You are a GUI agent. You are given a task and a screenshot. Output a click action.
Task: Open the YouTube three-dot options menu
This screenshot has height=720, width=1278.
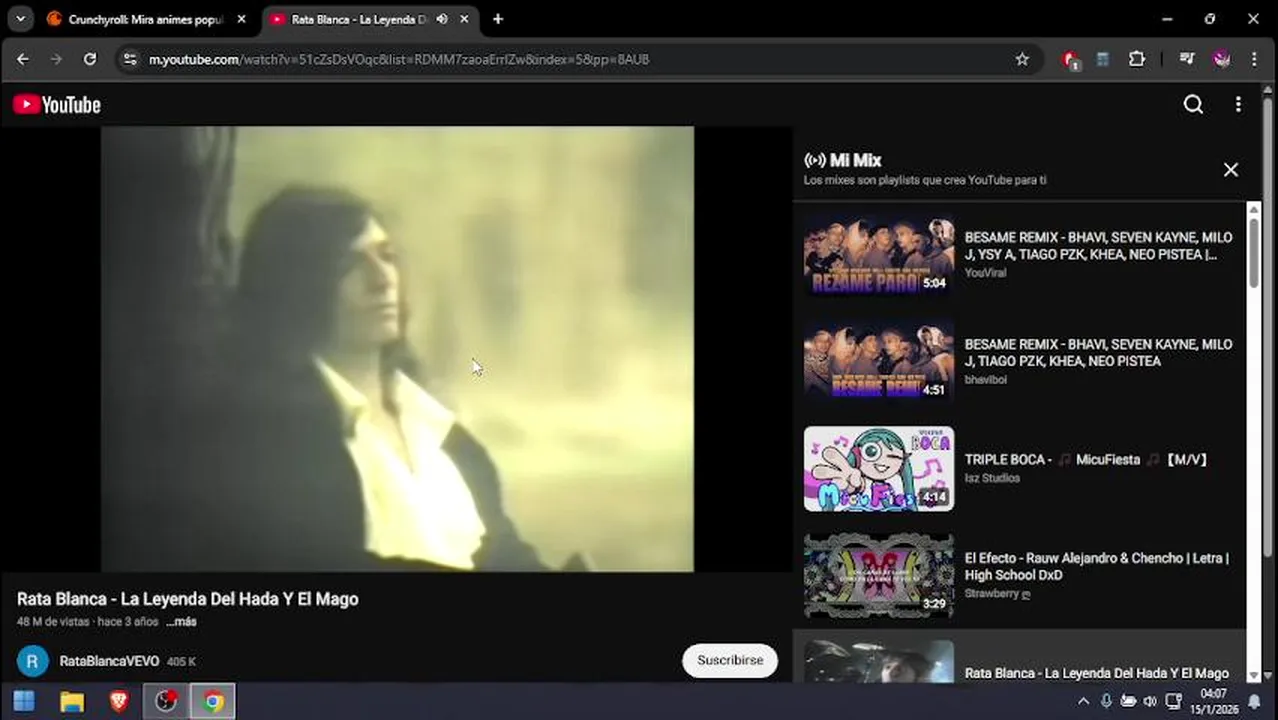(1238, 104)
